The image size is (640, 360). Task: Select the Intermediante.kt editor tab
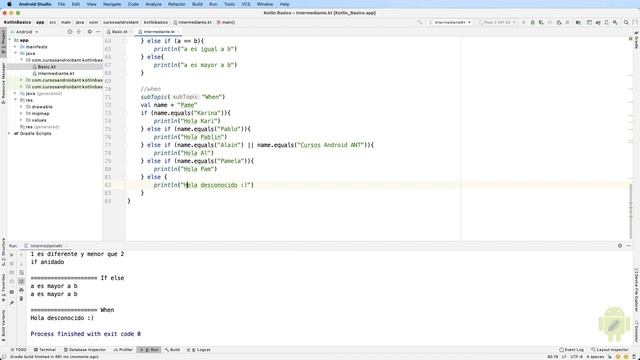click(x=158, y=31)
